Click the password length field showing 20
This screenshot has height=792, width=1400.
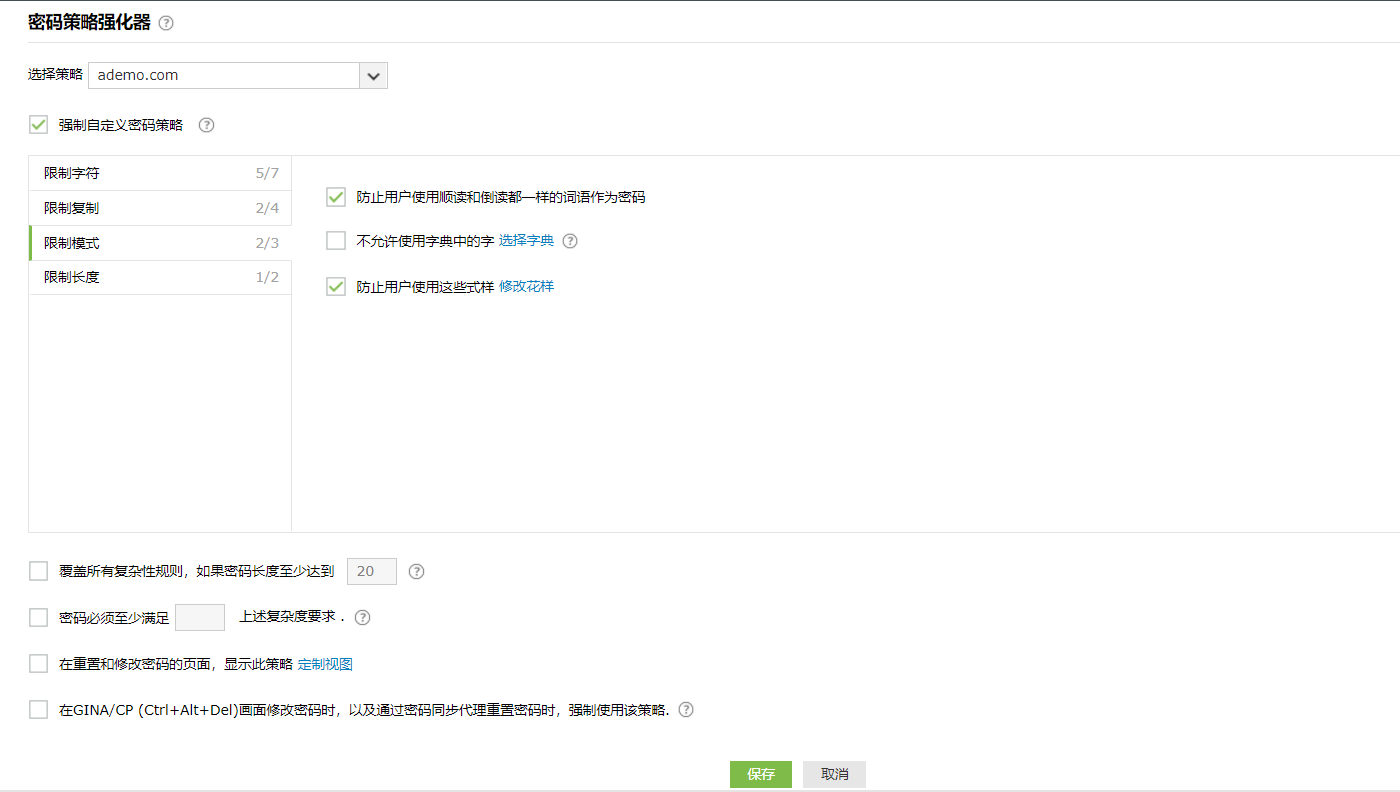tap(372, 571)
